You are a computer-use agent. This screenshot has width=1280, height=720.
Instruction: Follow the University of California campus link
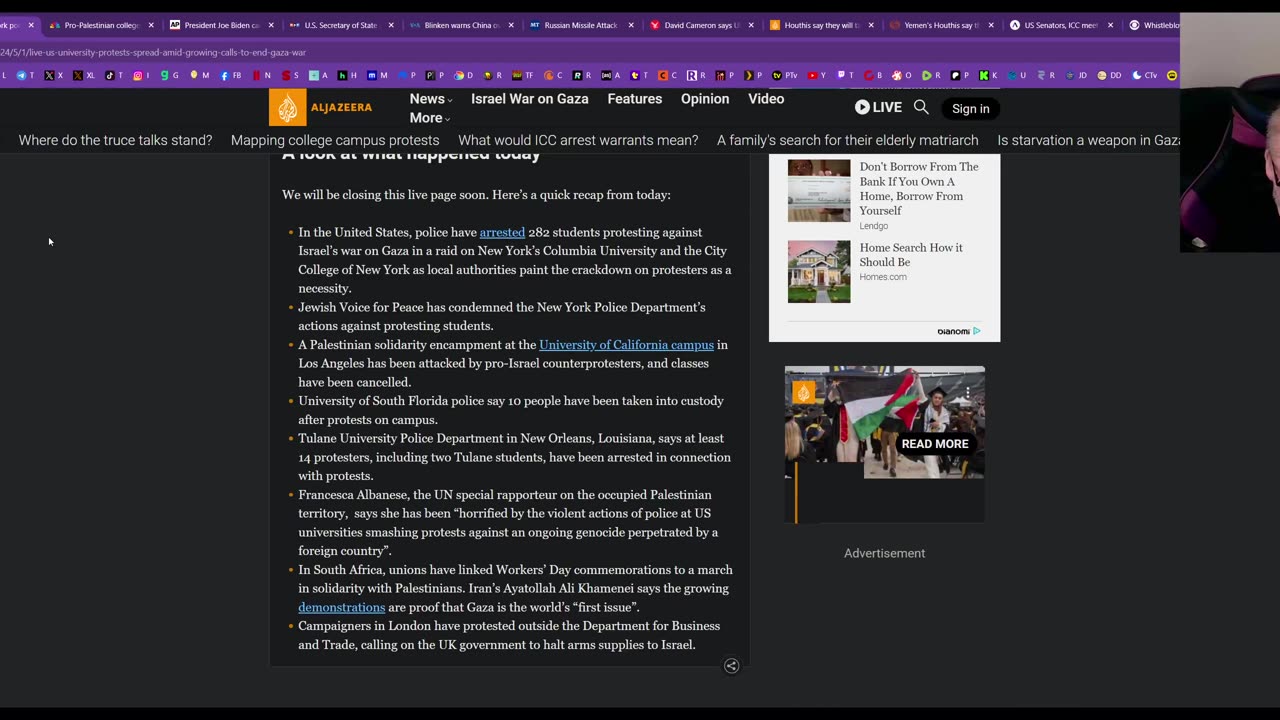click(626, 345)
